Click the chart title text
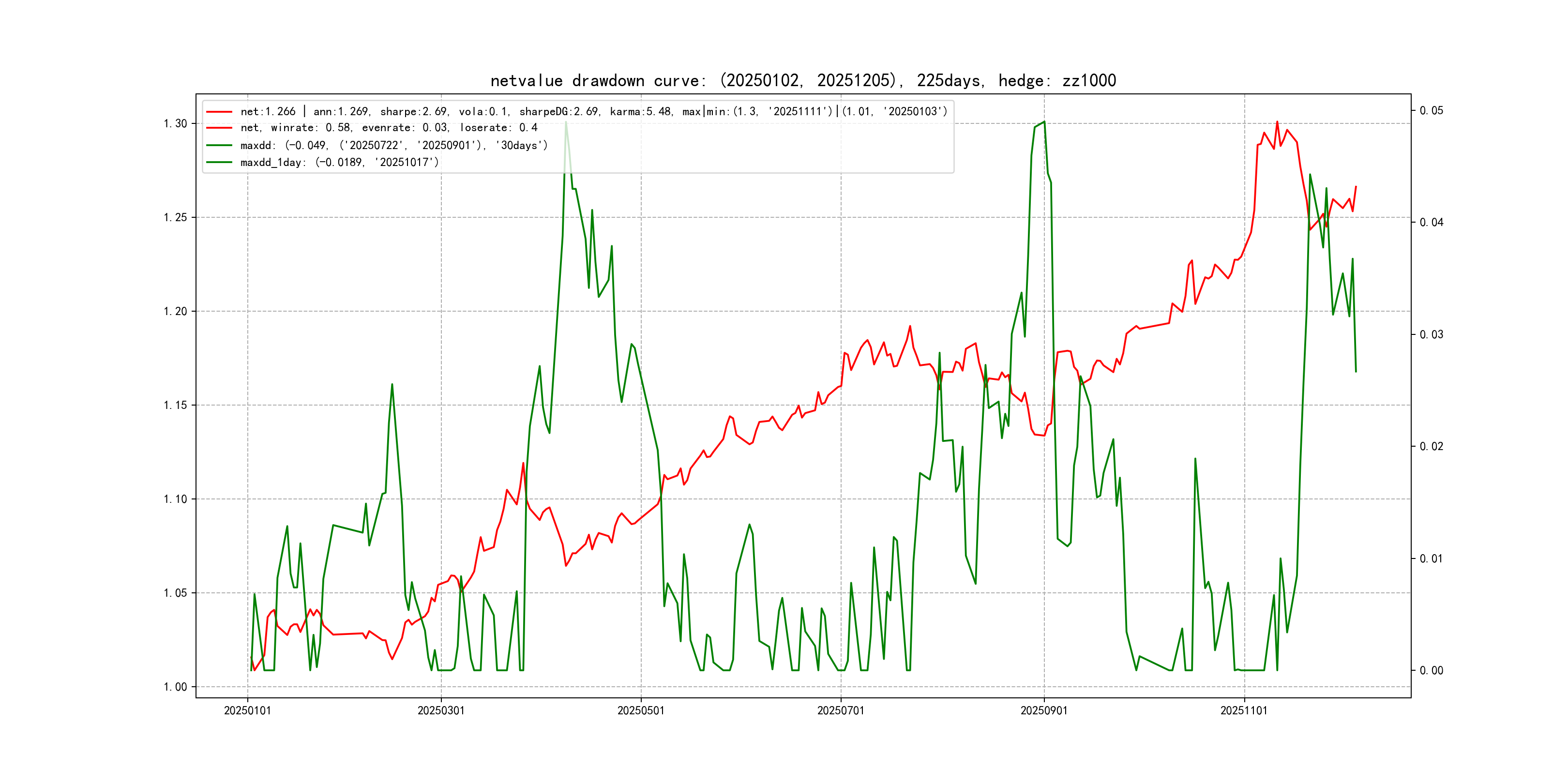Viewport: 1568px width, 784px height. (803, 80)
